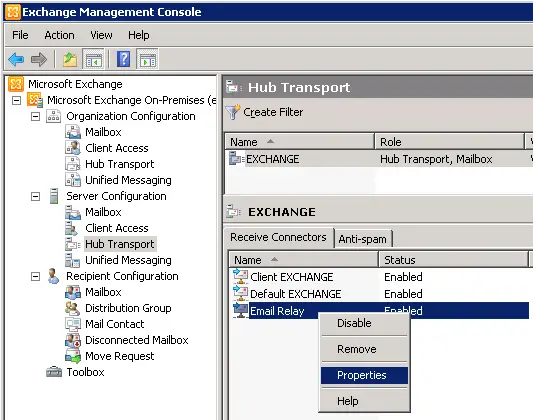Toggle the Show/Hide Console Tree icon
533x420 pixels.
93,59
